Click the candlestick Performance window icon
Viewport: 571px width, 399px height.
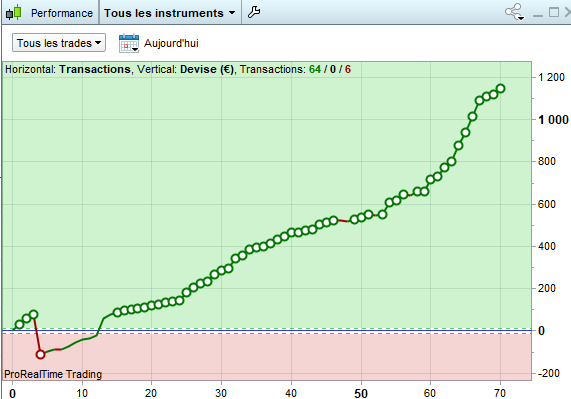pyautogui.click(x=14, y=13)
